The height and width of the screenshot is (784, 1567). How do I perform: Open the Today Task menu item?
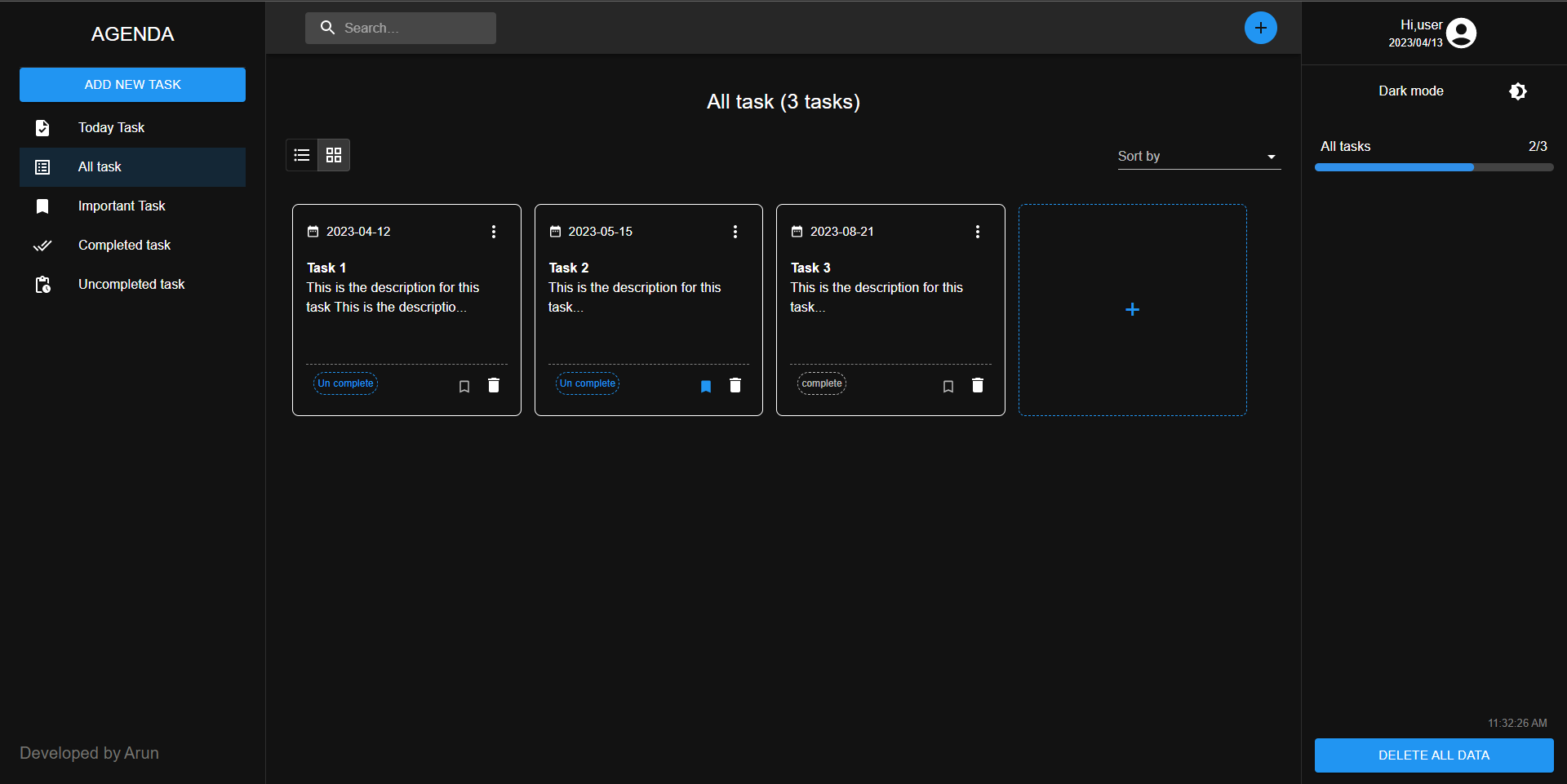click(x=132, y=128)
